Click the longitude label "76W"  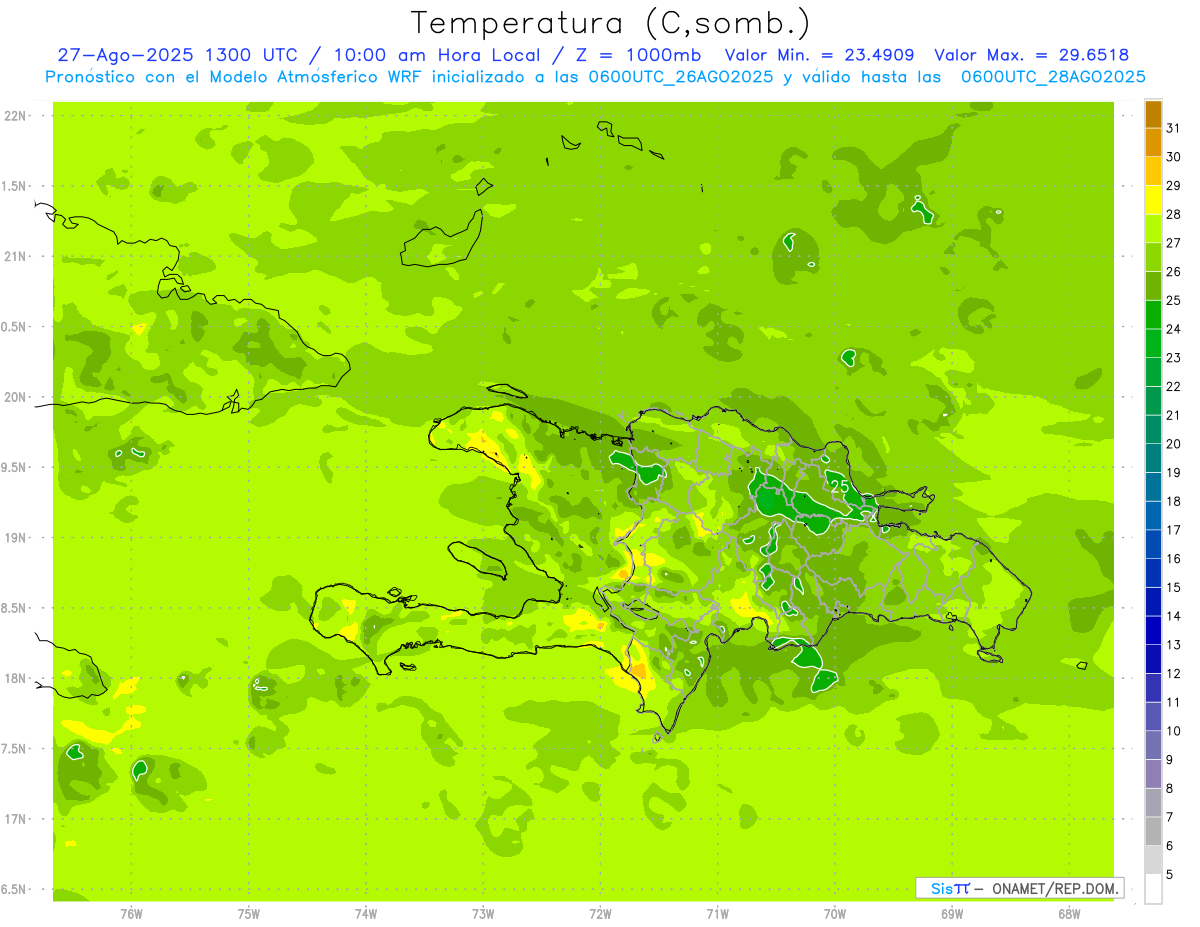click(131, 914)
